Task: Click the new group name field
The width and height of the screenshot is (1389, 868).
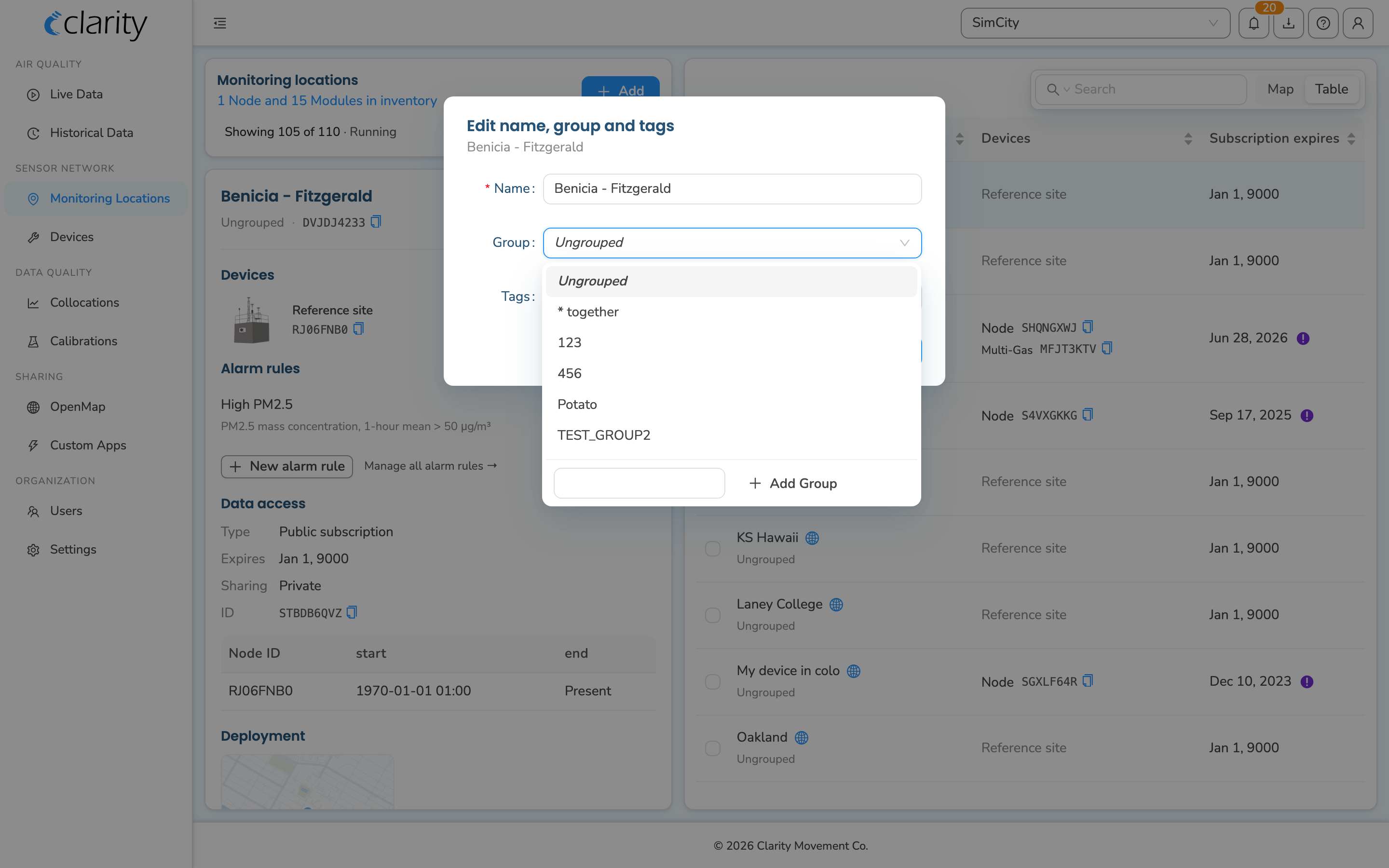Action: (639, 483)
